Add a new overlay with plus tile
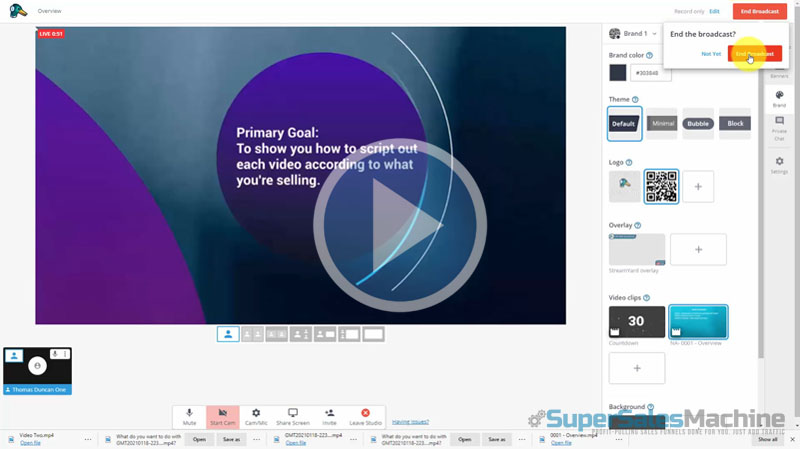Viewport: 800px width, 449px height. [698, 249]
